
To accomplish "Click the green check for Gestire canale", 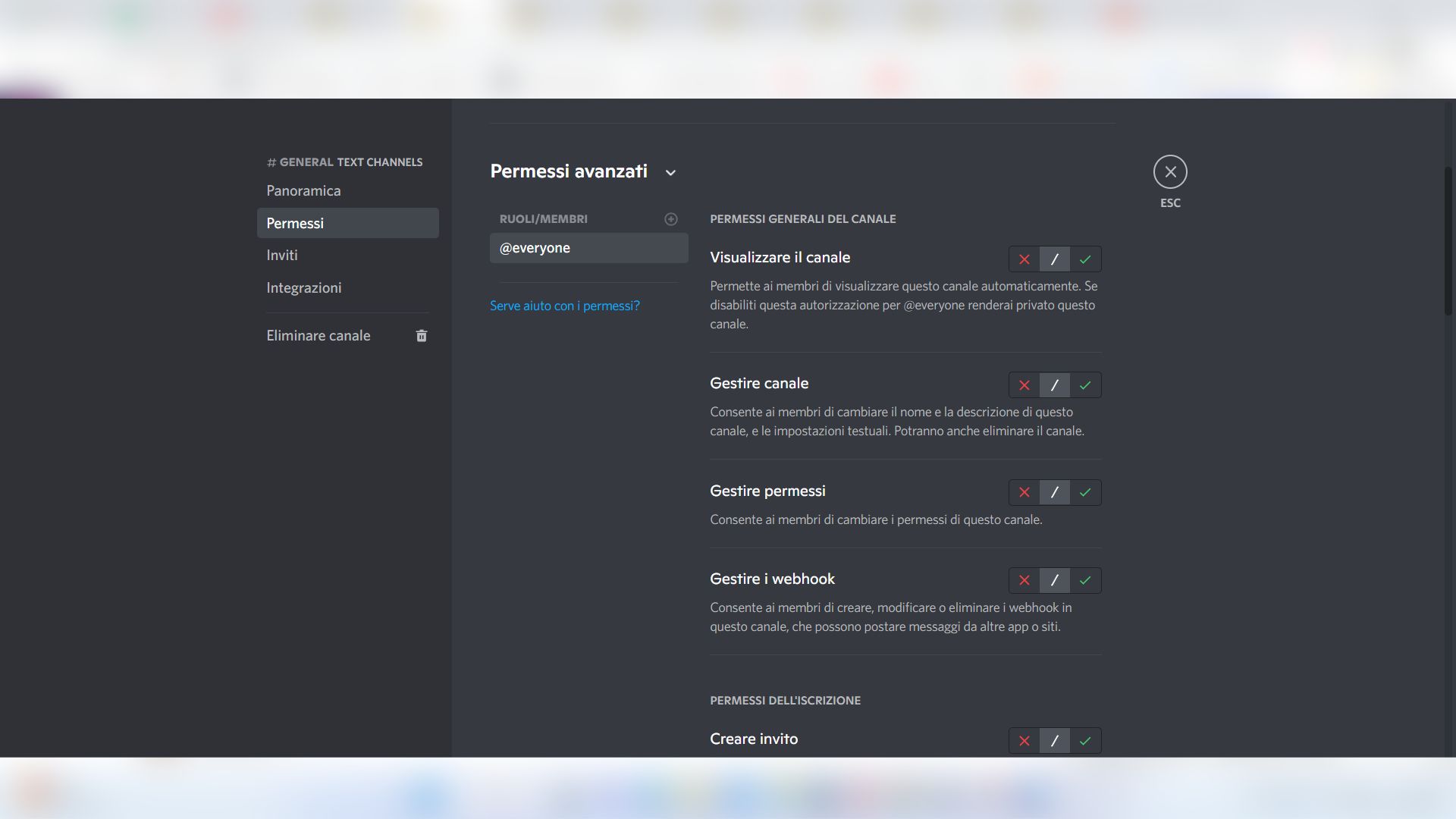I will [x=1085, y=385].
